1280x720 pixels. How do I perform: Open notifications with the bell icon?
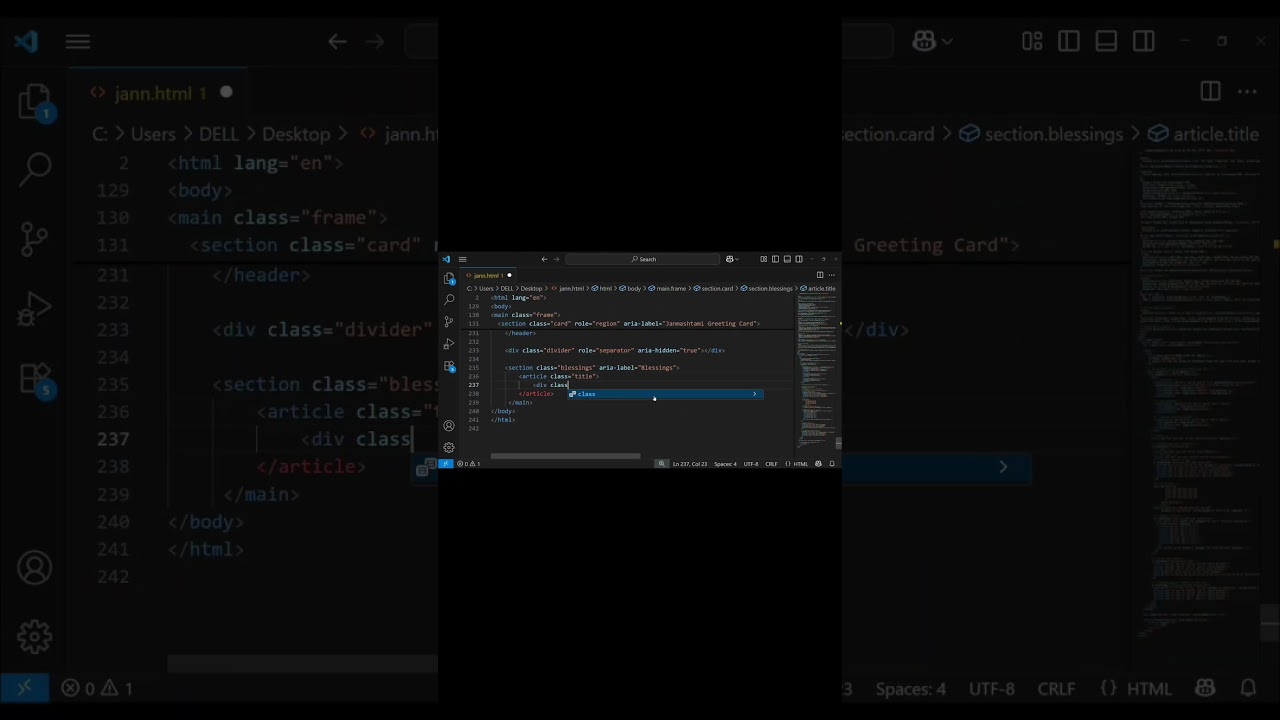832,464
